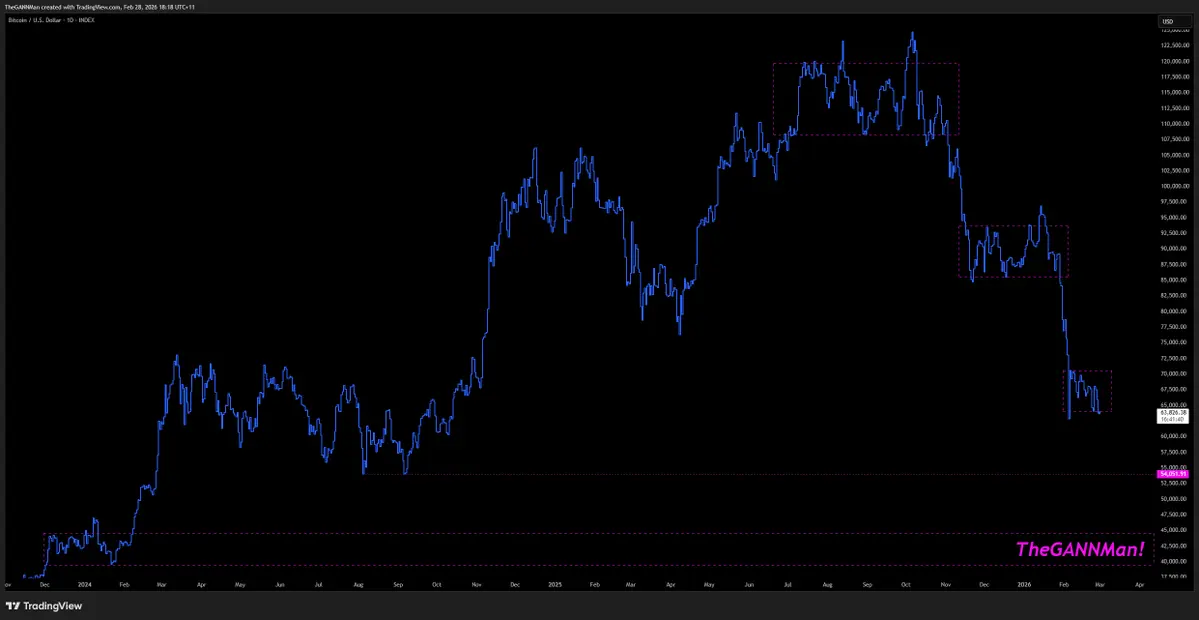Click the 90,000.00 price axis label
The height and width of the screenshot is (620, 1199).
1173,249
